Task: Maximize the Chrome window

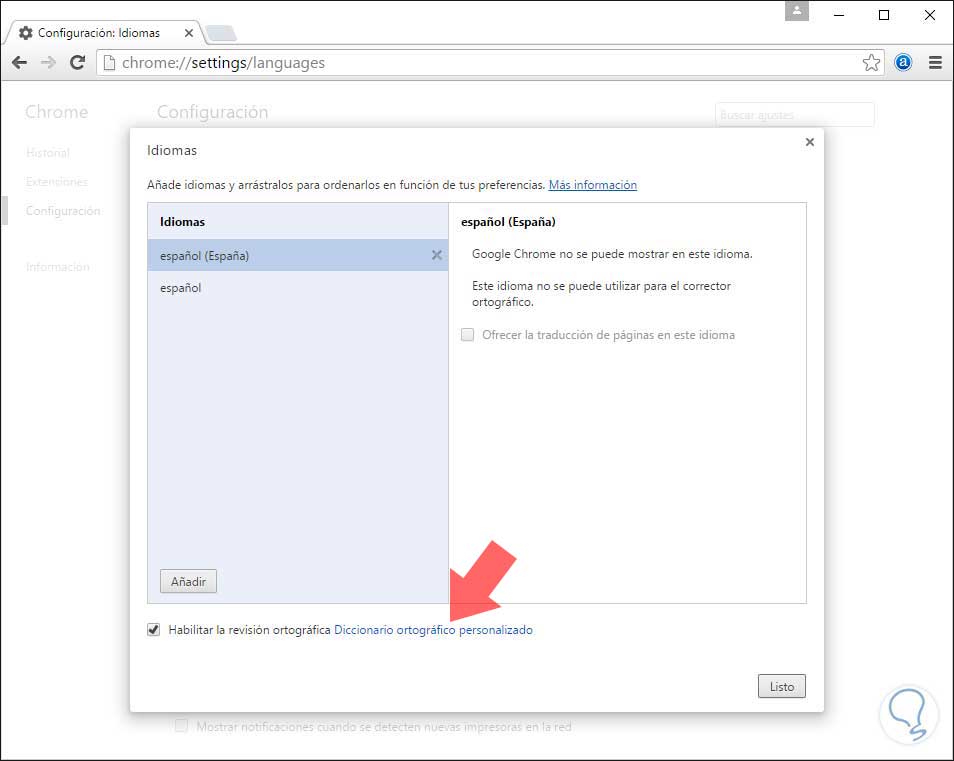Action: [x=884, y=15]
